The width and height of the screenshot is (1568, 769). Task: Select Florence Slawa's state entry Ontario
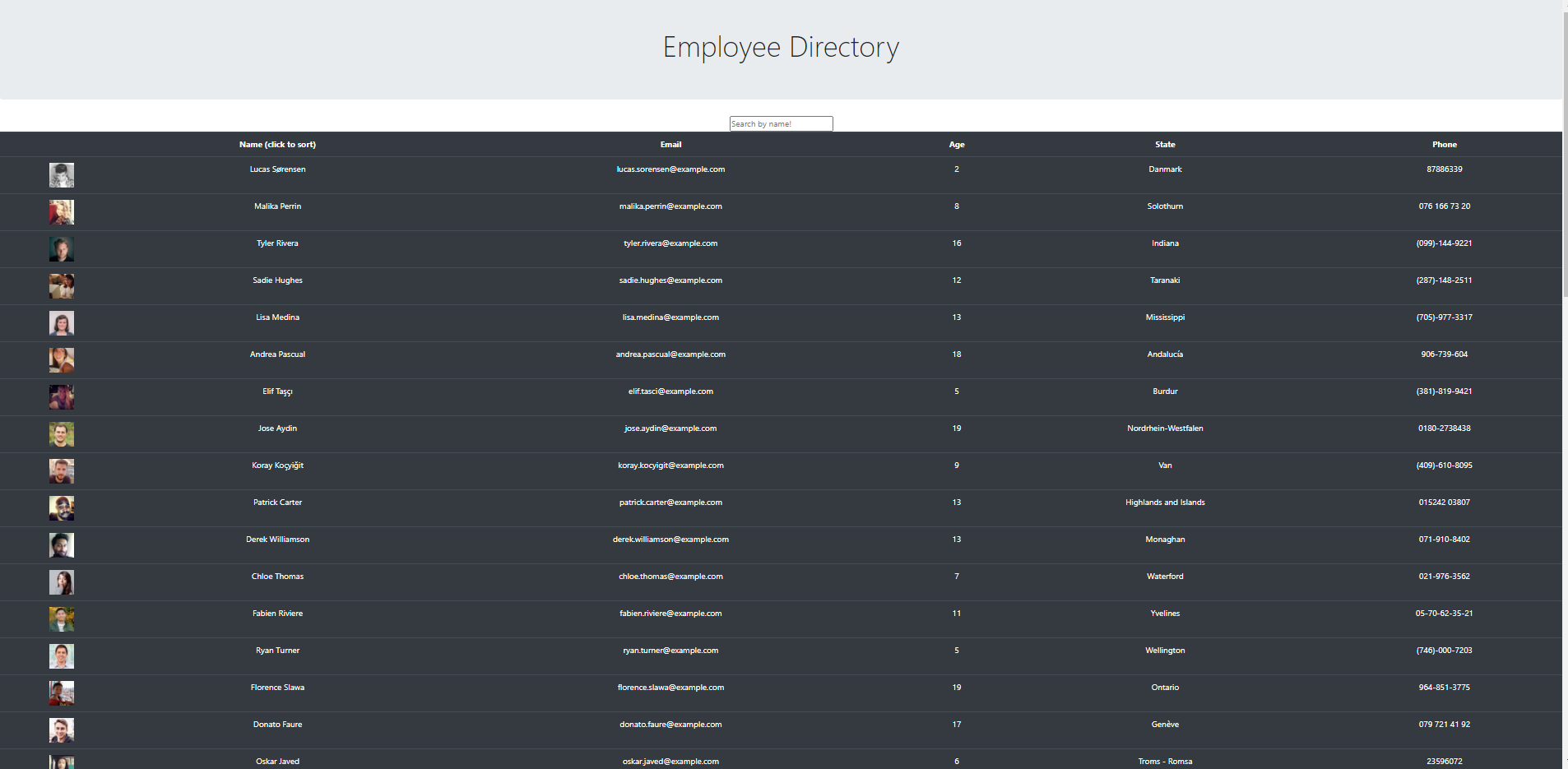pyautogui.click(x=1165, y=688)
